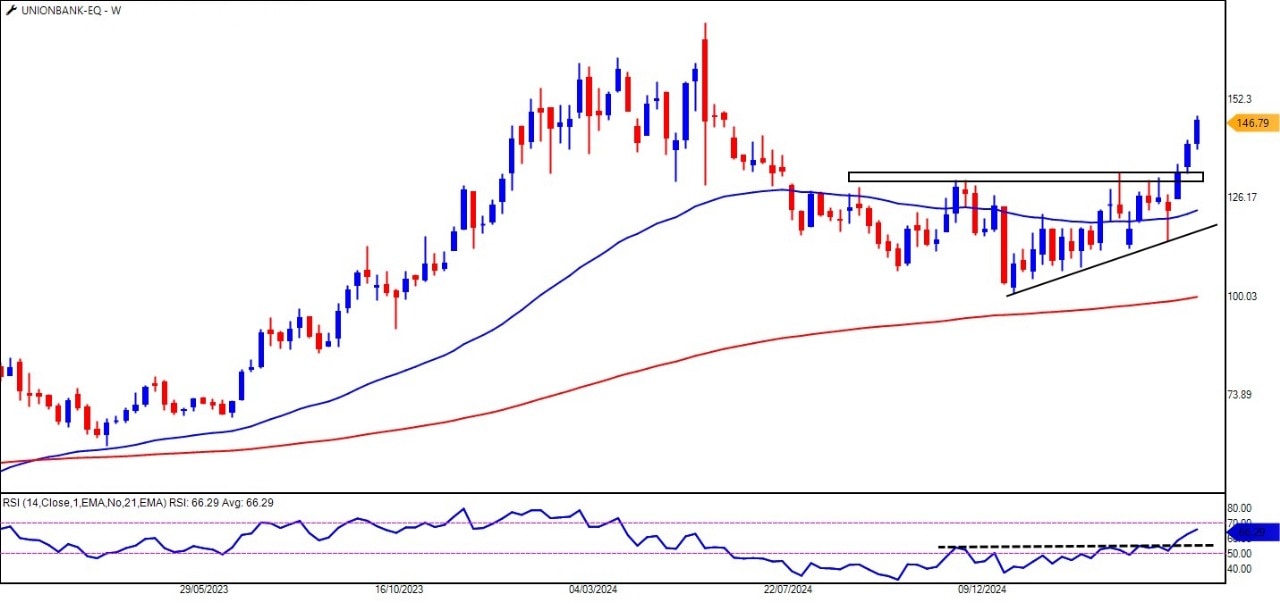Screen dimensions: 1280x602
Task: Click the 16/10/2023 date label
Action: (399, 590)
